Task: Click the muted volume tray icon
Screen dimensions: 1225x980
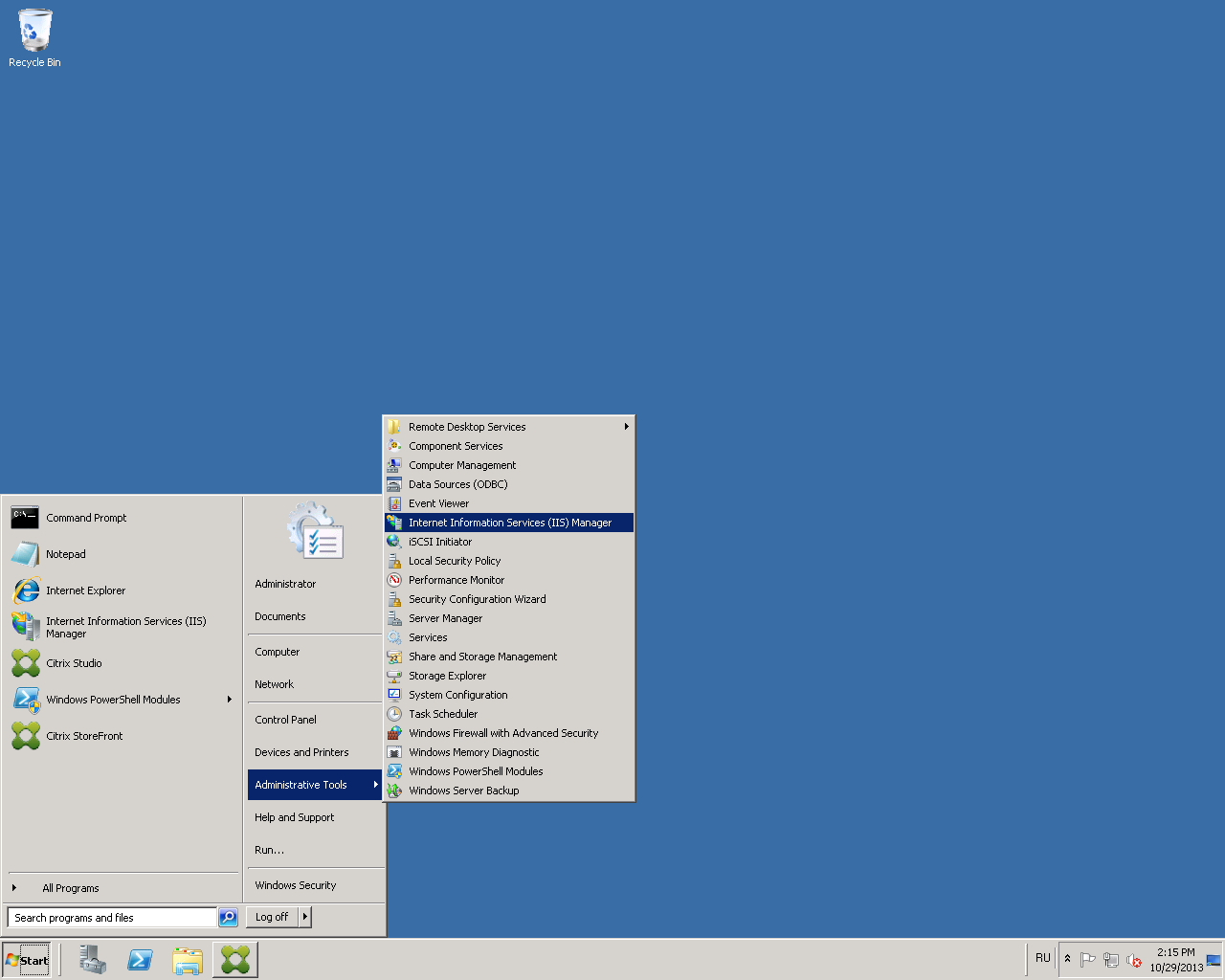Action: (x=1134, y=960)
